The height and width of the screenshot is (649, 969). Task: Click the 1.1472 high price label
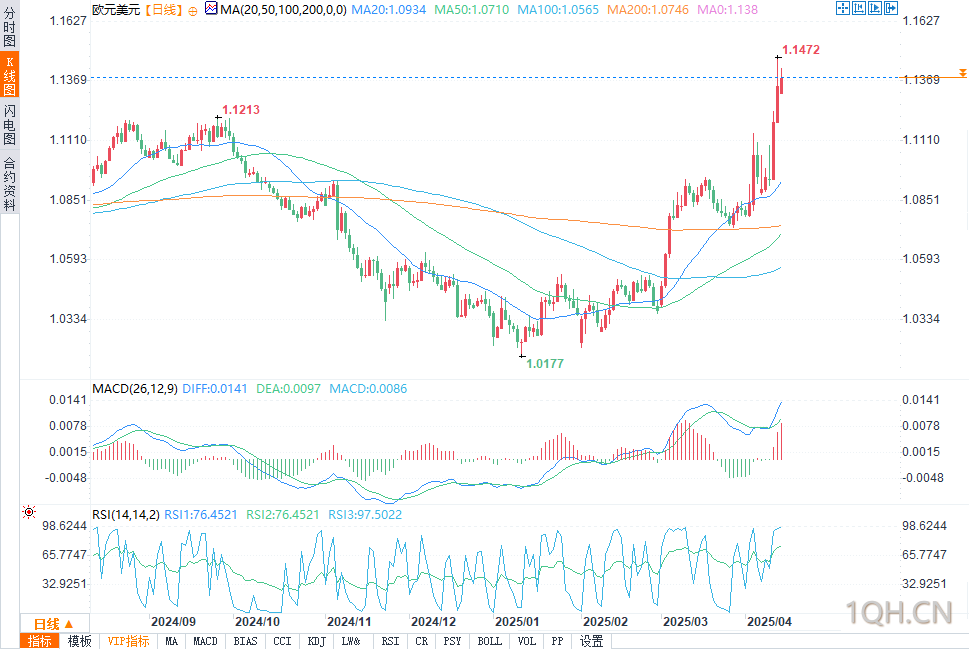click(x=801, y=49)
